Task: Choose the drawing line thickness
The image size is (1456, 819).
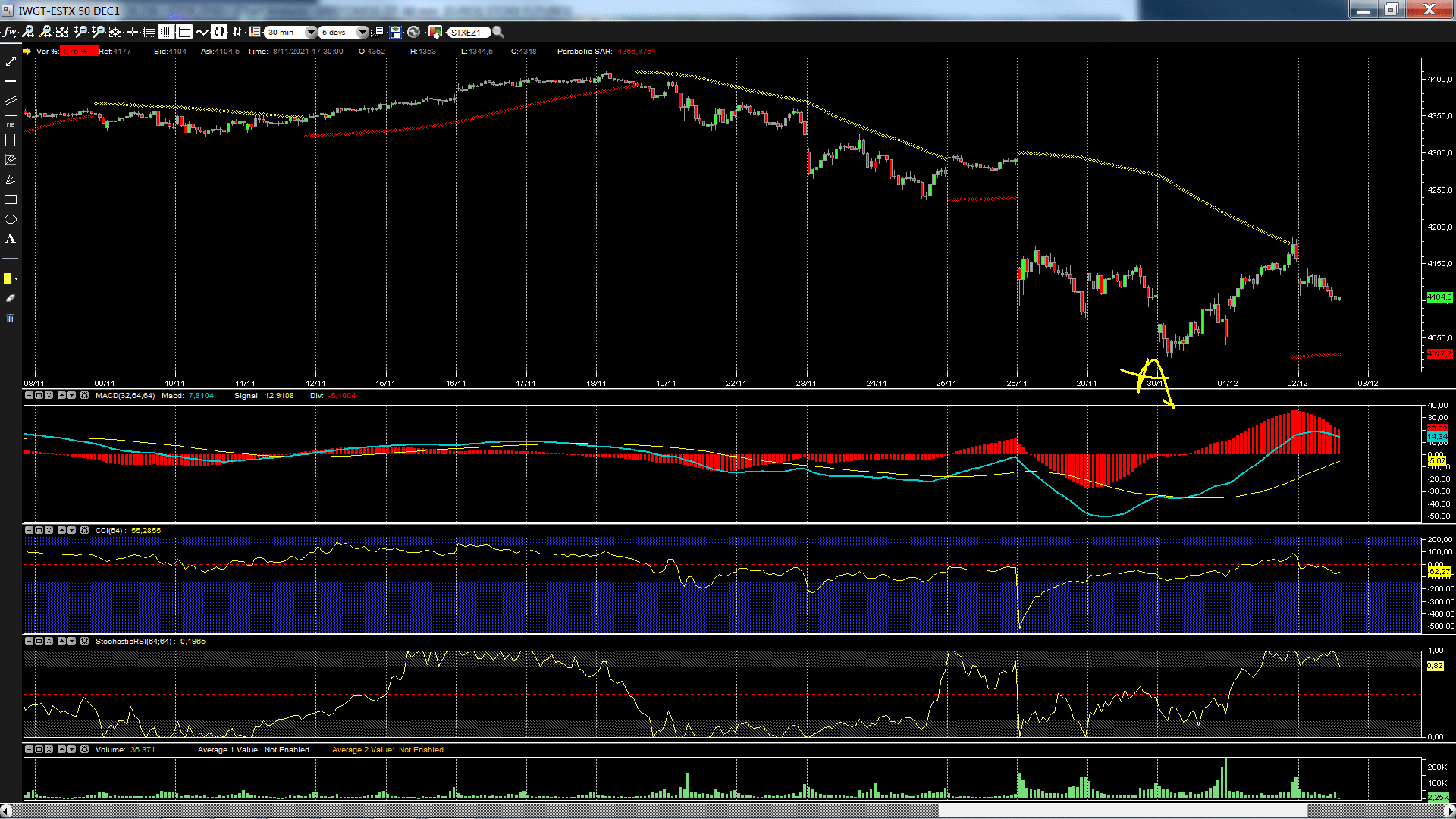Action: 11,259
